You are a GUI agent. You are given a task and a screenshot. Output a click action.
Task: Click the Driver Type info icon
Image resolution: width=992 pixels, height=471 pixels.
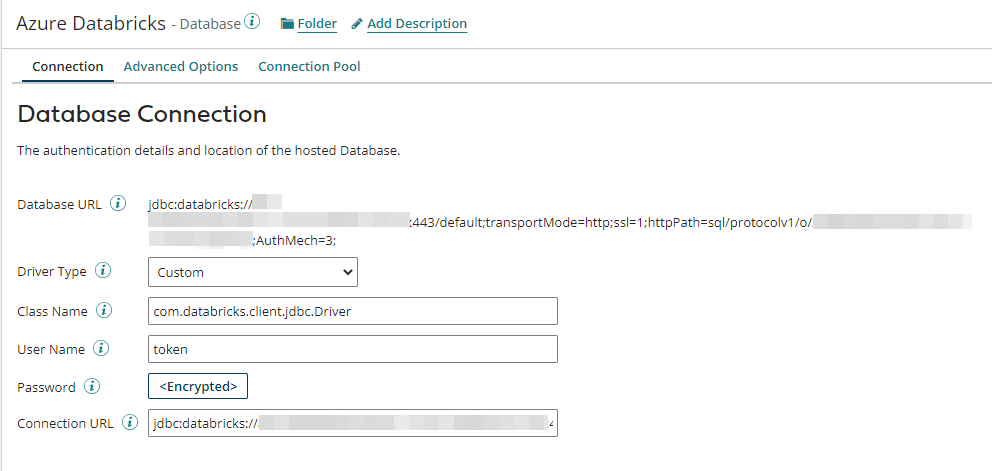102,271
